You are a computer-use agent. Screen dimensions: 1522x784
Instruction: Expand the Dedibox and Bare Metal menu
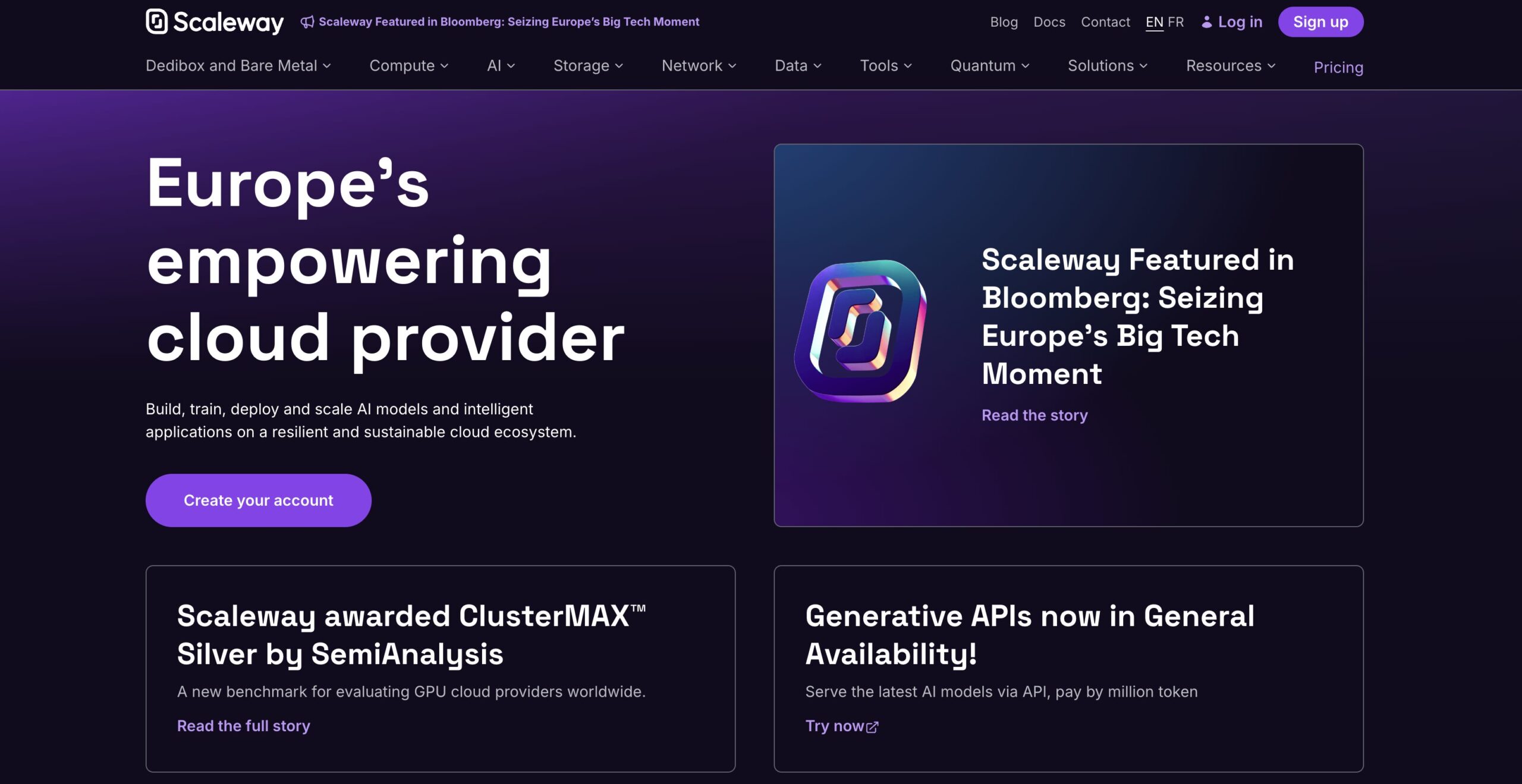click(238, 65)
